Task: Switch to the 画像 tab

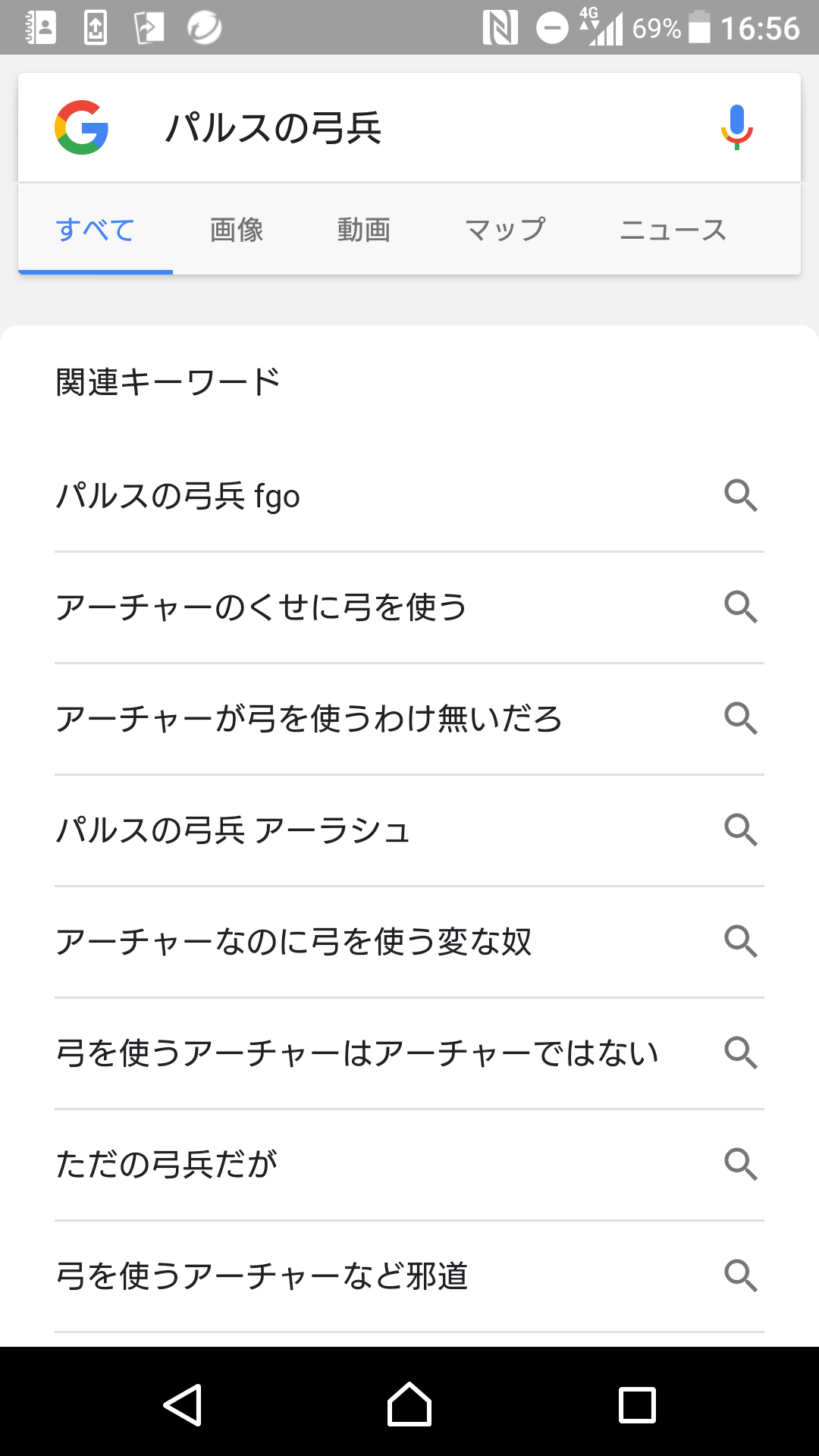Action: [x=237, y=230]
